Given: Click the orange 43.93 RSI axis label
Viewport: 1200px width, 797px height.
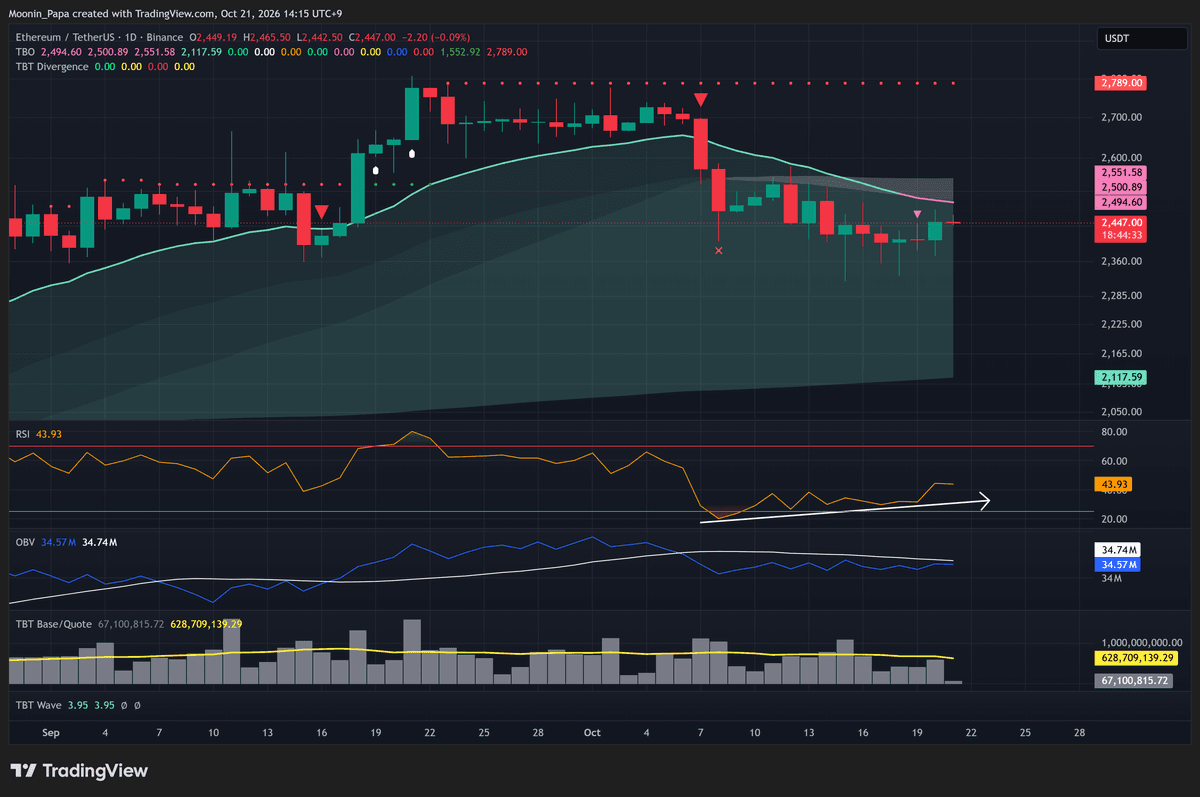Looking at the screenshot, I should pos(1114,484).
